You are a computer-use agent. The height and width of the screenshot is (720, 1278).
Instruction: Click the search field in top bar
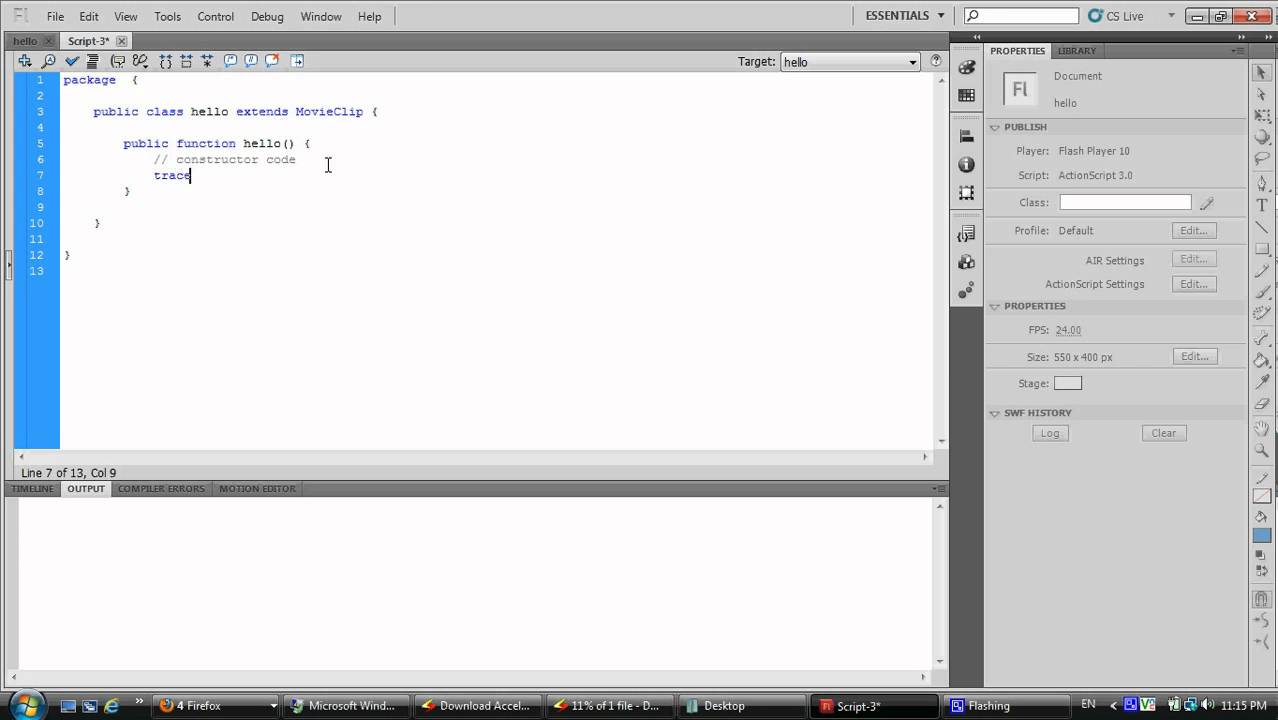click(1022, 16)
